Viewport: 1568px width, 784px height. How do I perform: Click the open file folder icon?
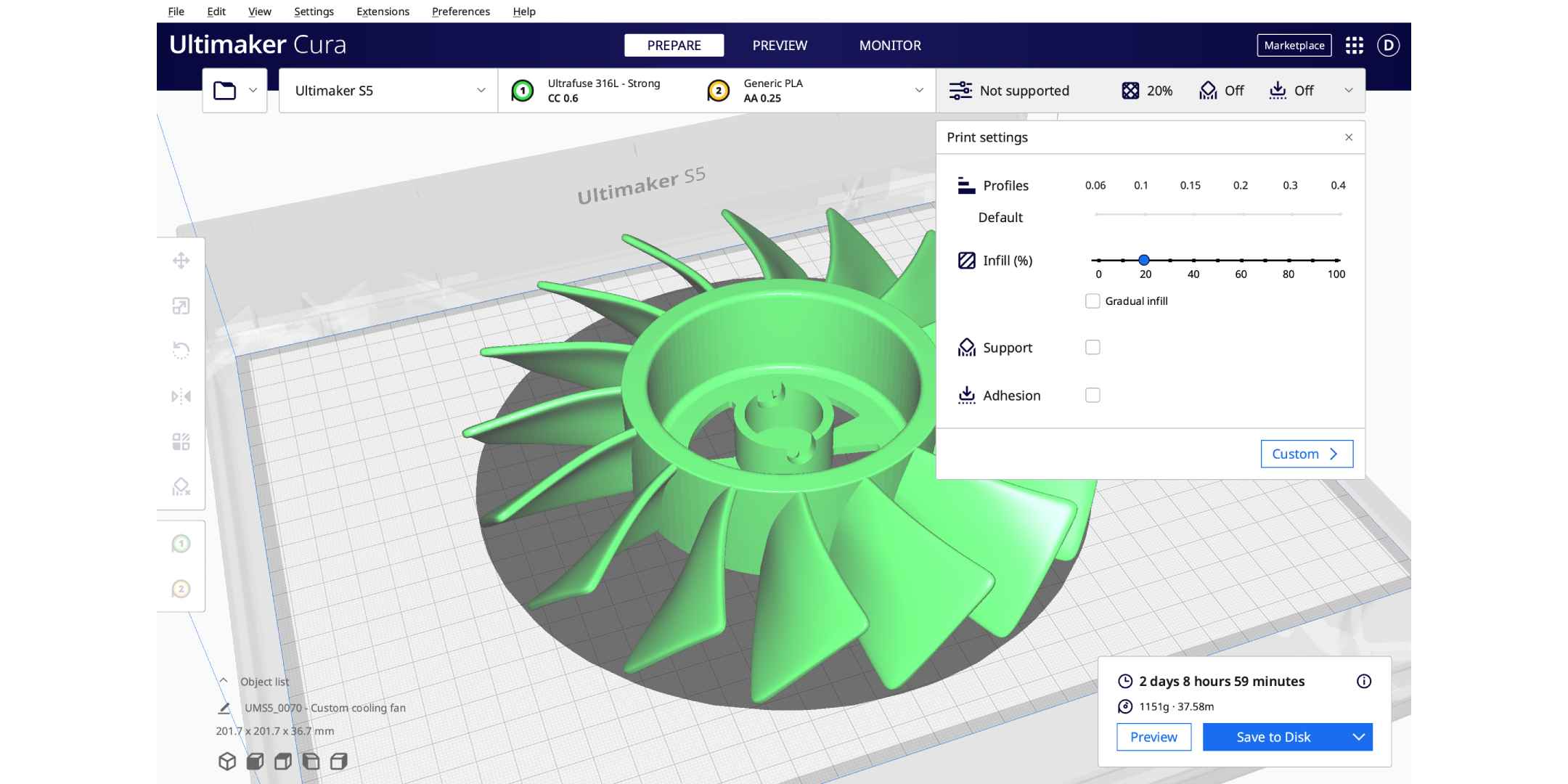click(225, 91)
